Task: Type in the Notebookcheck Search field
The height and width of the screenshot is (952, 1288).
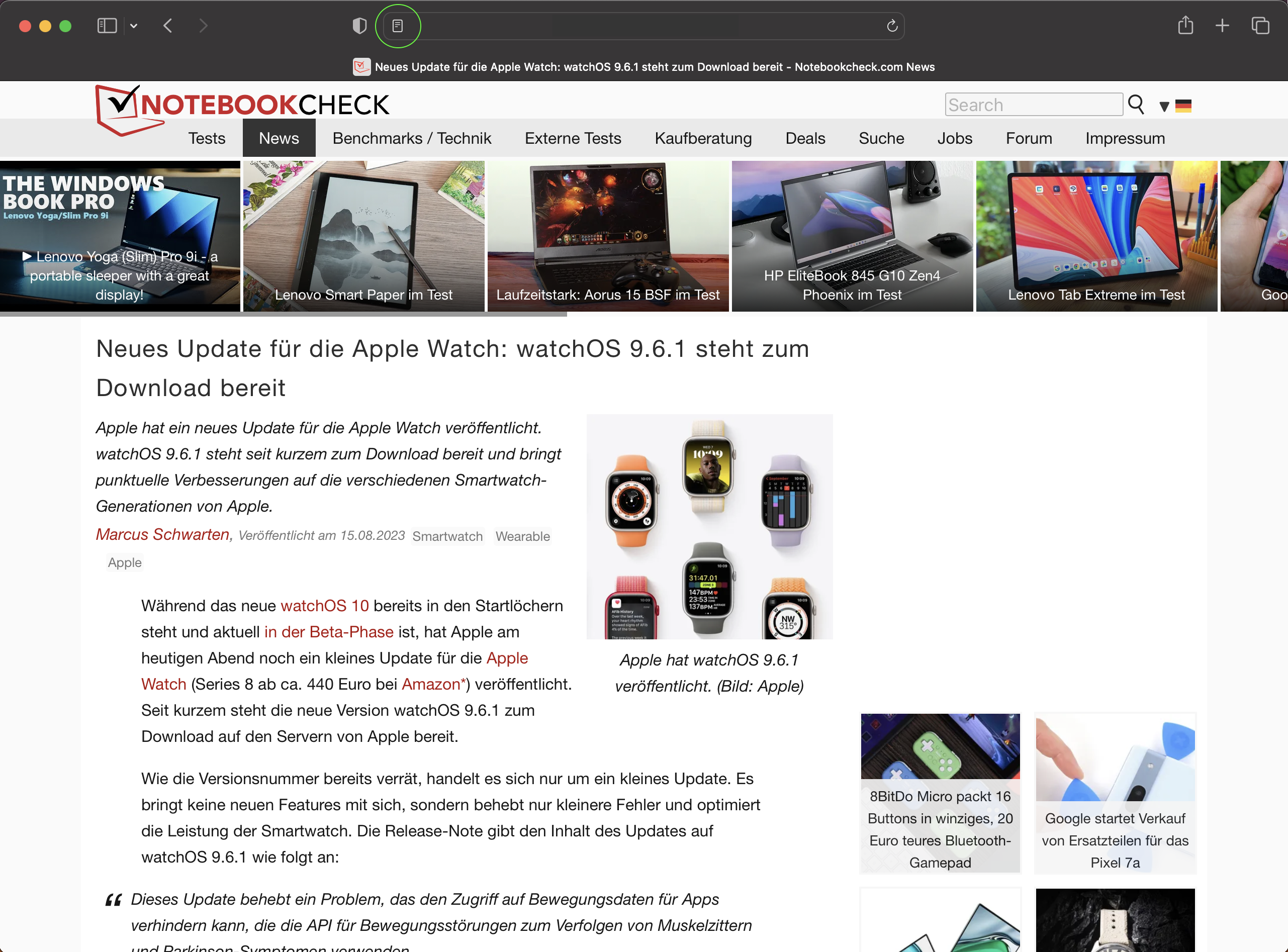Action: [x=1033, y=105]
